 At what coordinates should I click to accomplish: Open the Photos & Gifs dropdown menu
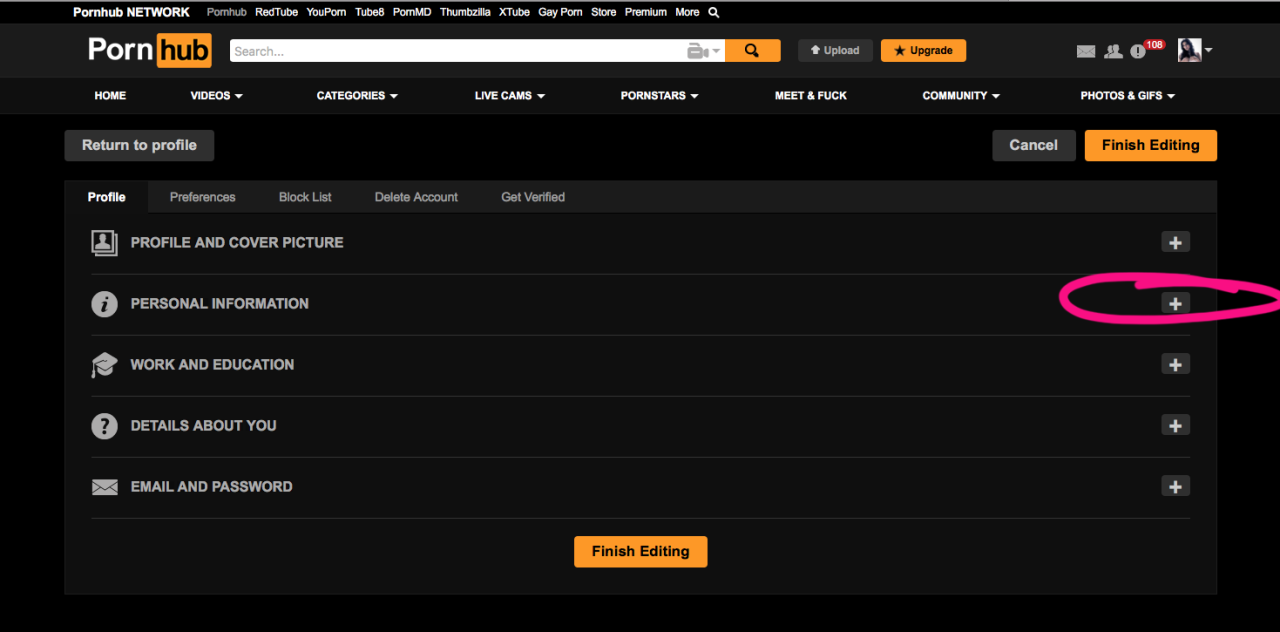point(1127,96)
